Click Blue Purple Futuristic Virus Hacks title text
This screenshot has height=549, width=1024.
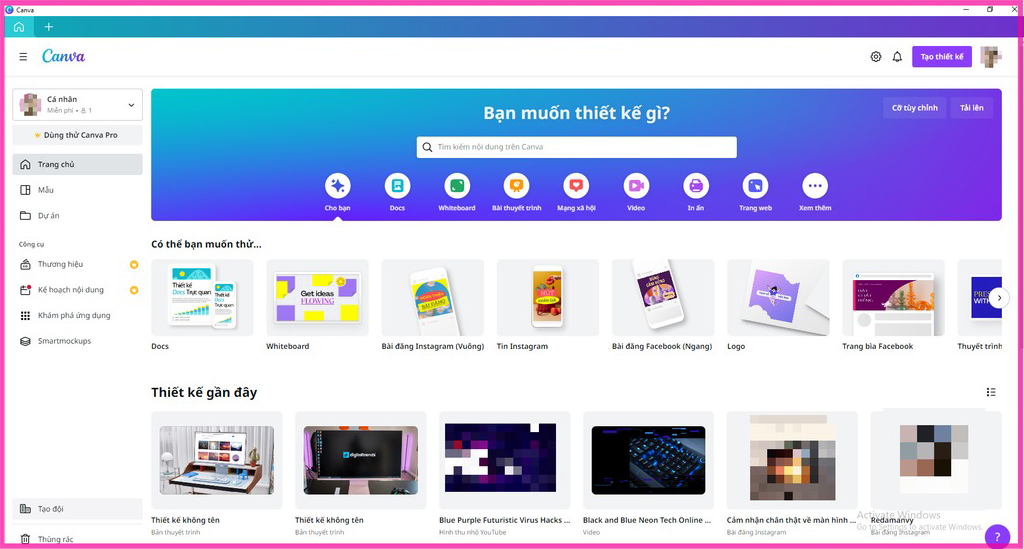point(505,520)
